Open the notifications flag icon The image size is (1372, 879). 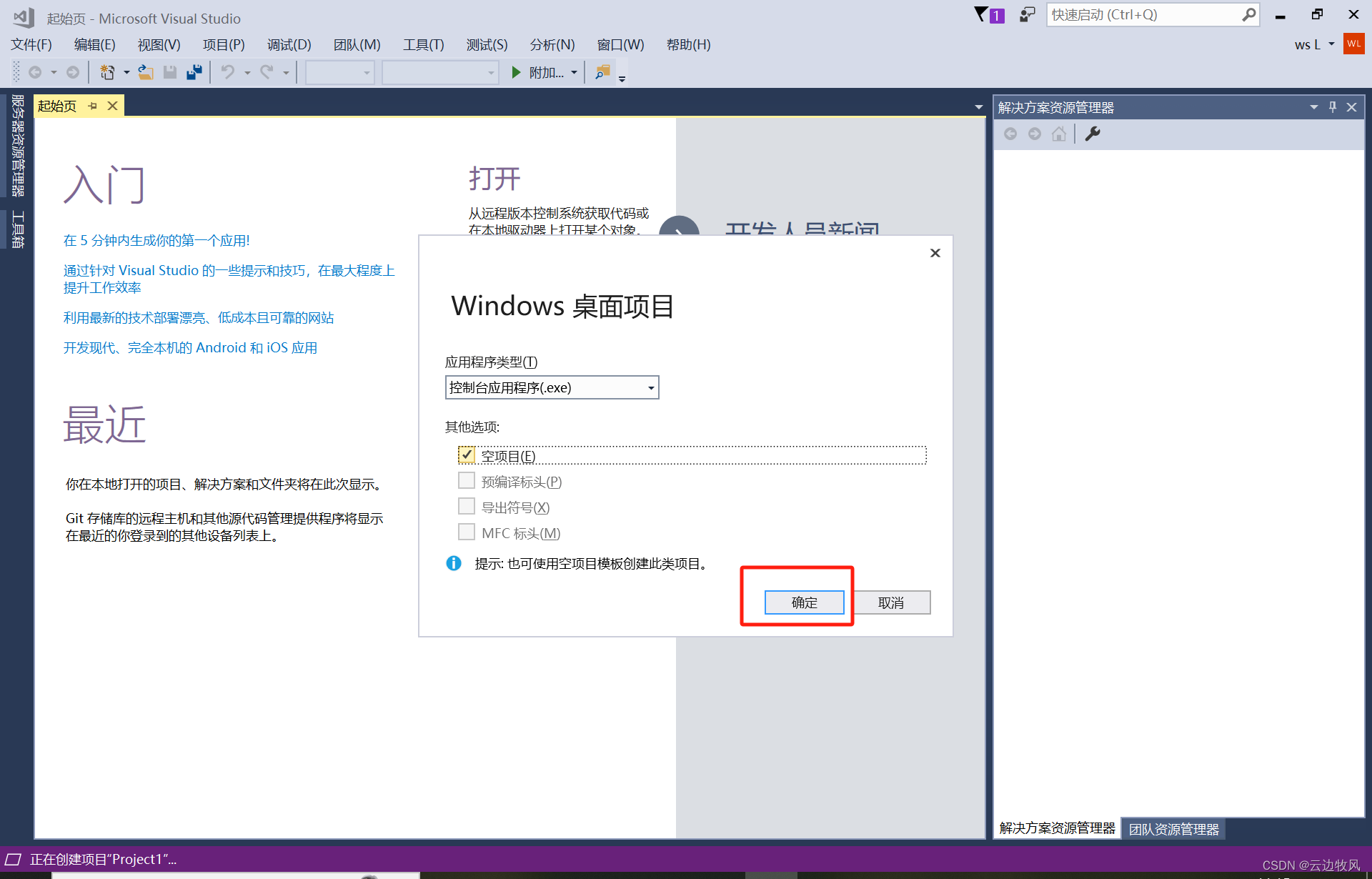[x=989, y=15]
